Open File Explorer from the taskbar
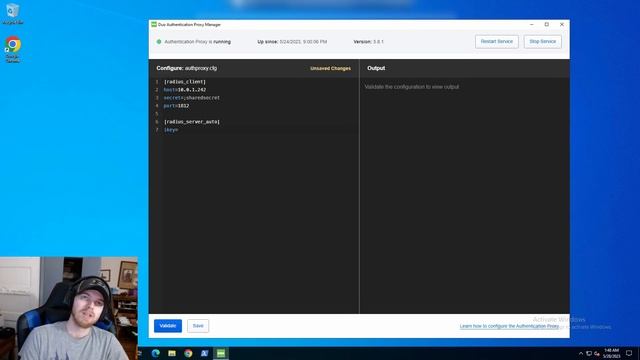The height and width of the screenshot is (360, 640). [x=172, y=353]
